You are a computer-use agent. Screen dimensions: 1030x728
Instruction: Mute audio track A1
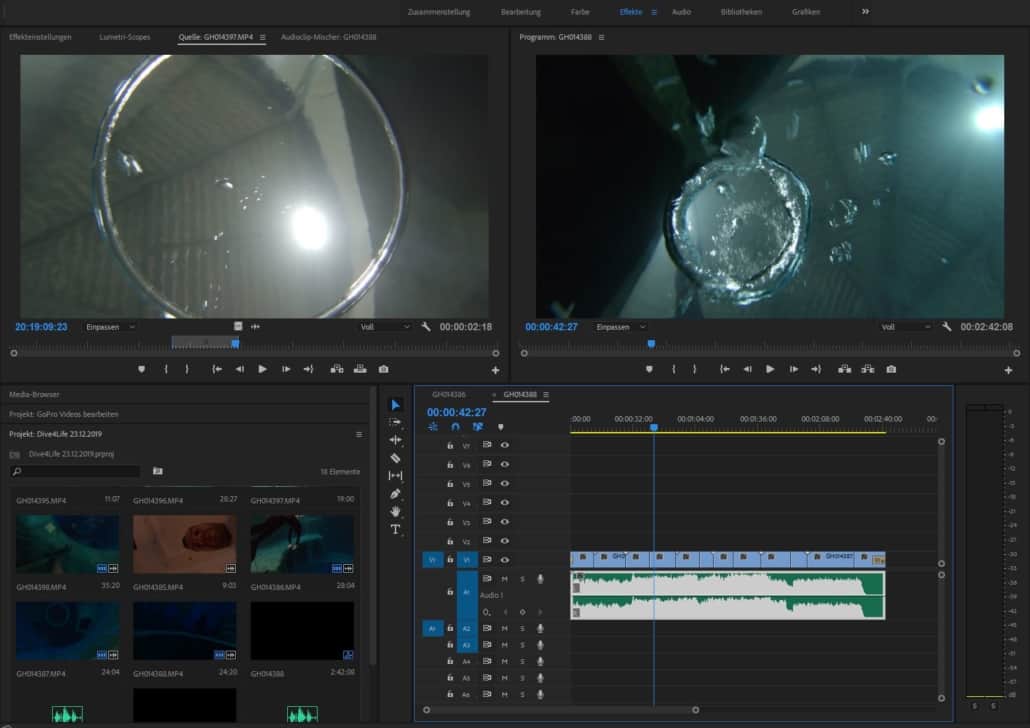coord(504,579)
